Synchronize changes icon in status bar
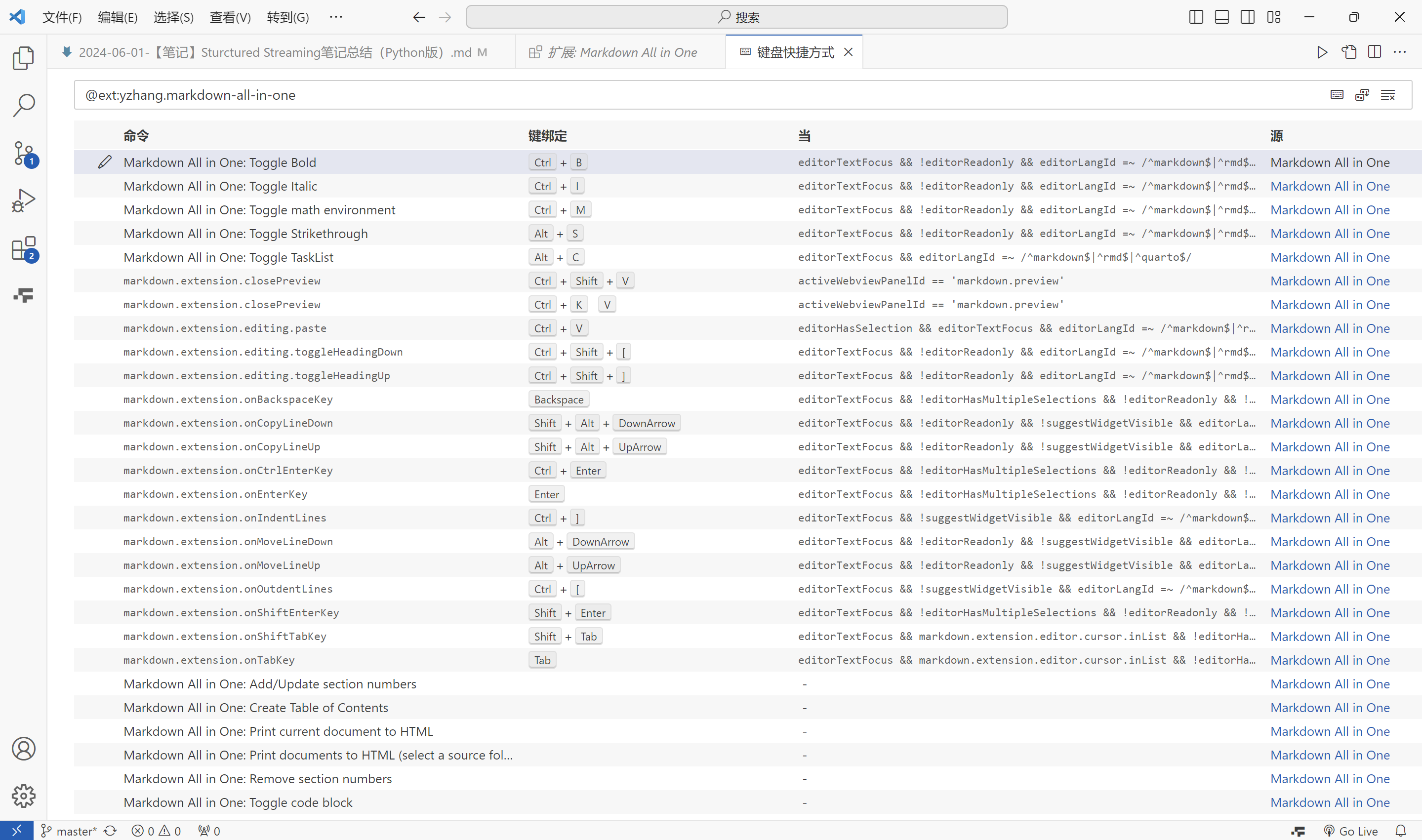The image size is (1422, 840). tap(110, 831)
